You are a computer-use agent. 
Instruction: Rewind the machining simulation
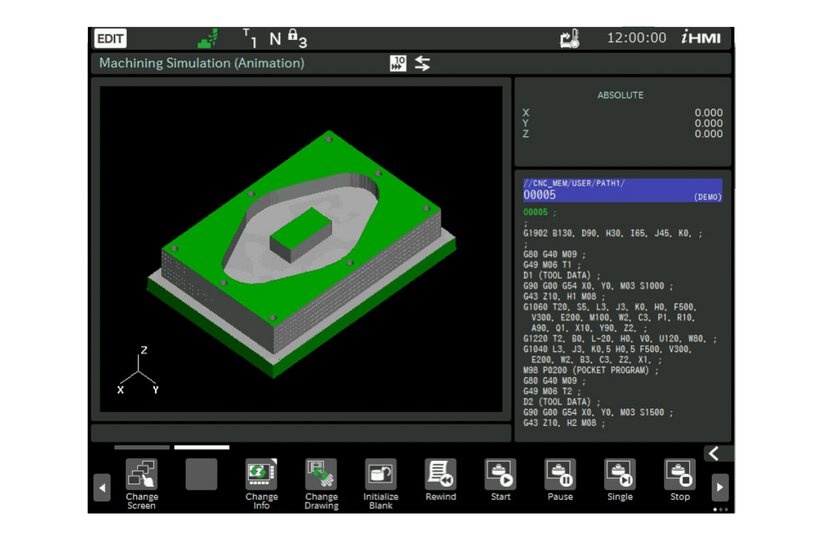point(440,475)
